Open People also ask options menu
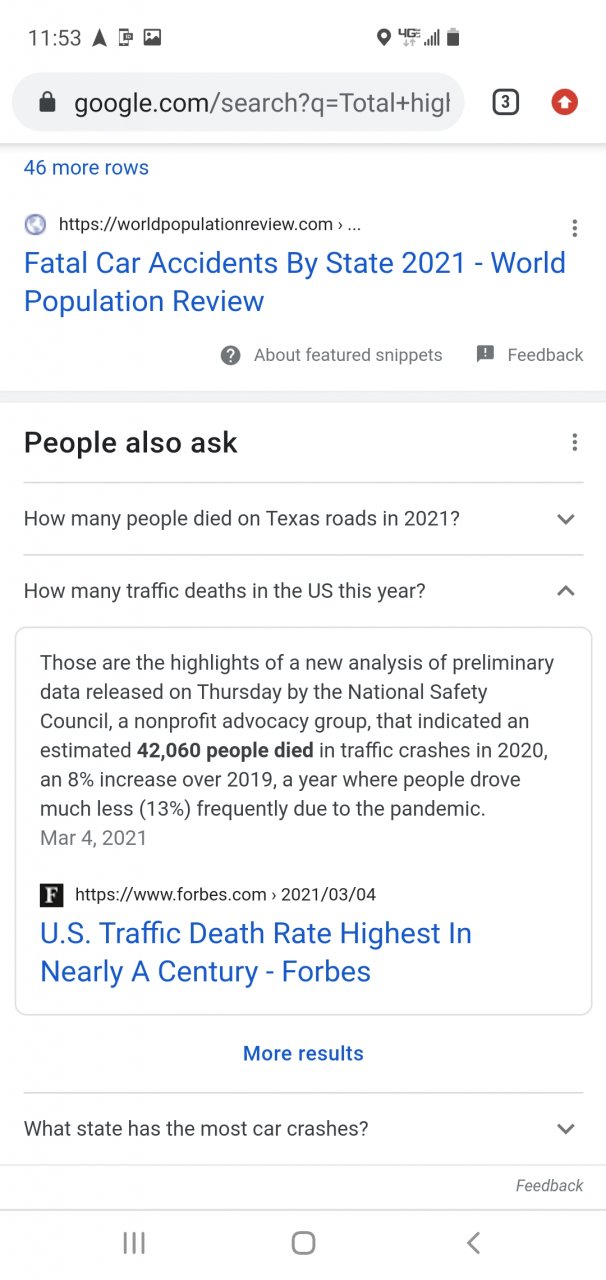 click(574, 442)
